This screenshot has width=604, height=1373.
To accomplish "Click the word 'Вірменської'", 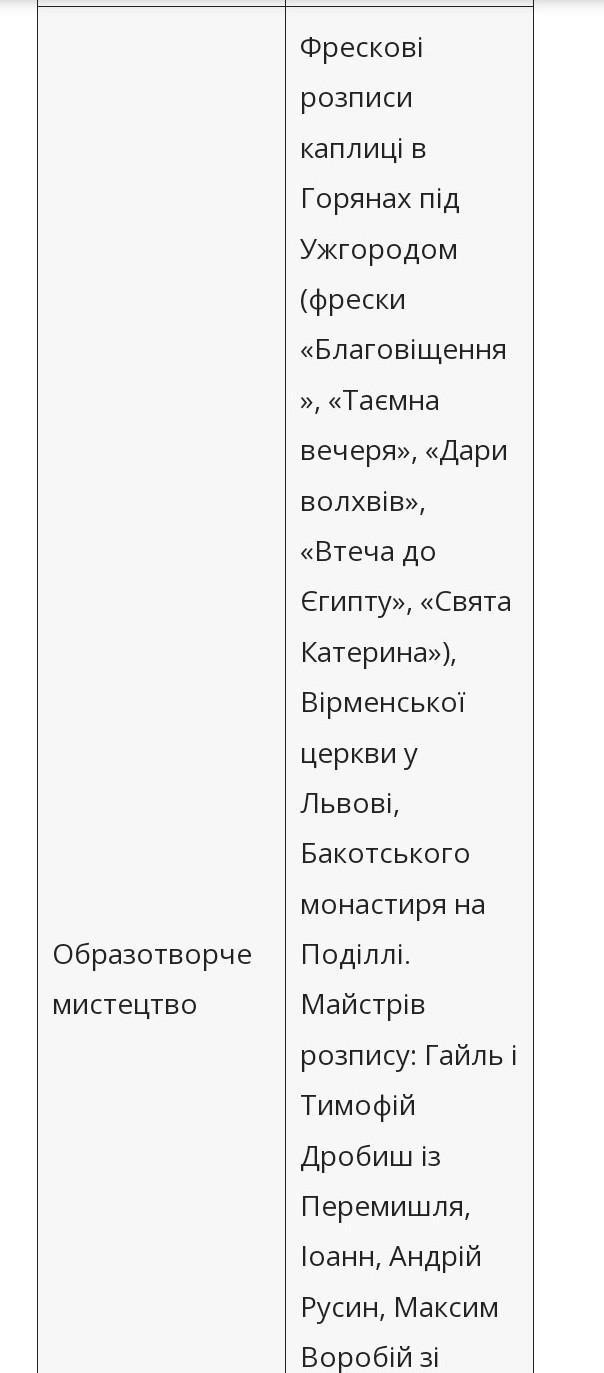I will click(x=382, y=702).
